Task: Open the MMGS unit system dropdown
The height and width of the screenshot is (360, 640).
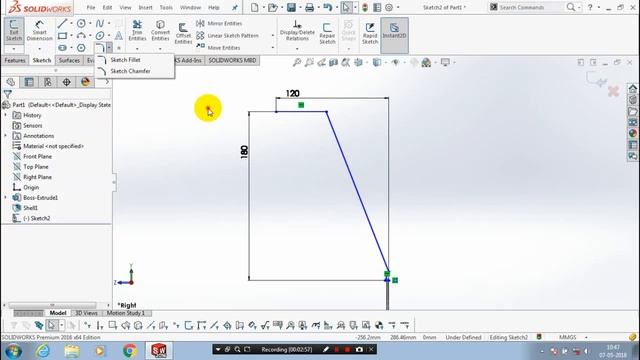Action: click(587, 338)
